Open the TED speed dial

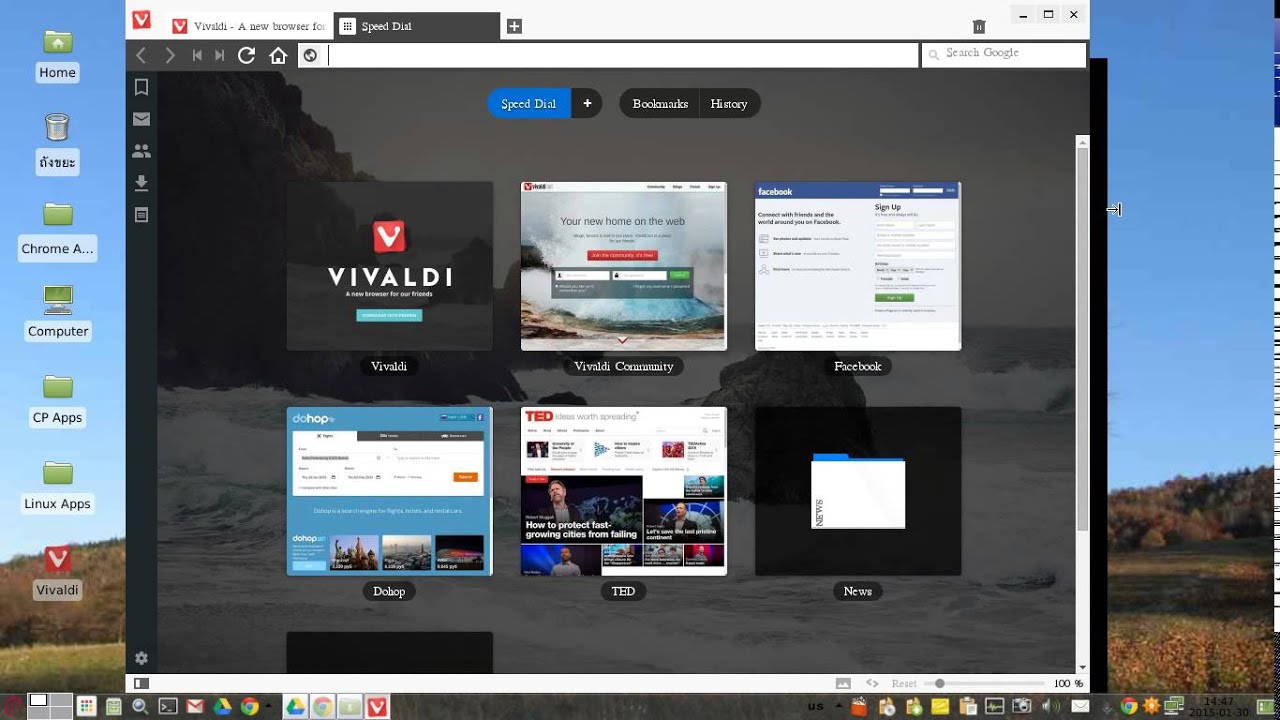tap(623, 491)
